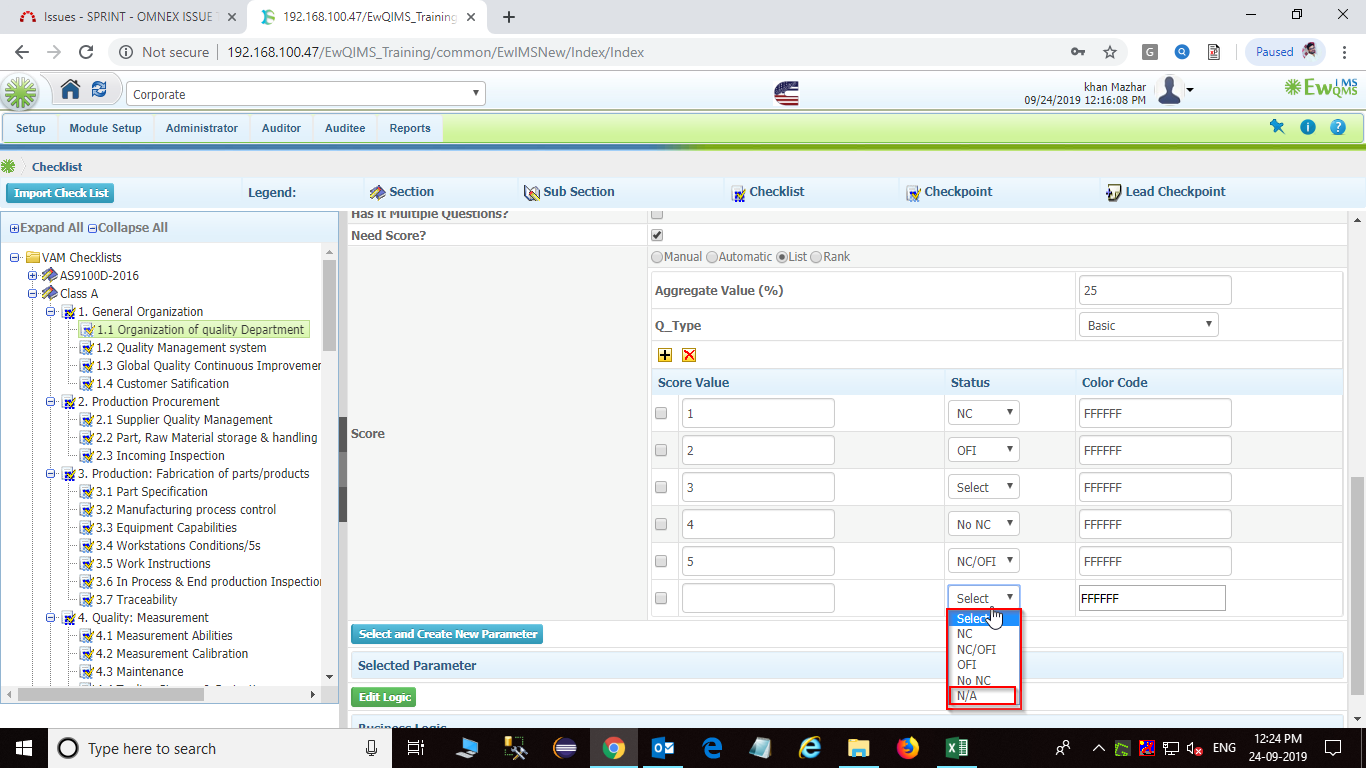This screenshot has height=768, width=1366.
Task: Expand the AS9100D-2016 tree node
Action: point(33,276)
